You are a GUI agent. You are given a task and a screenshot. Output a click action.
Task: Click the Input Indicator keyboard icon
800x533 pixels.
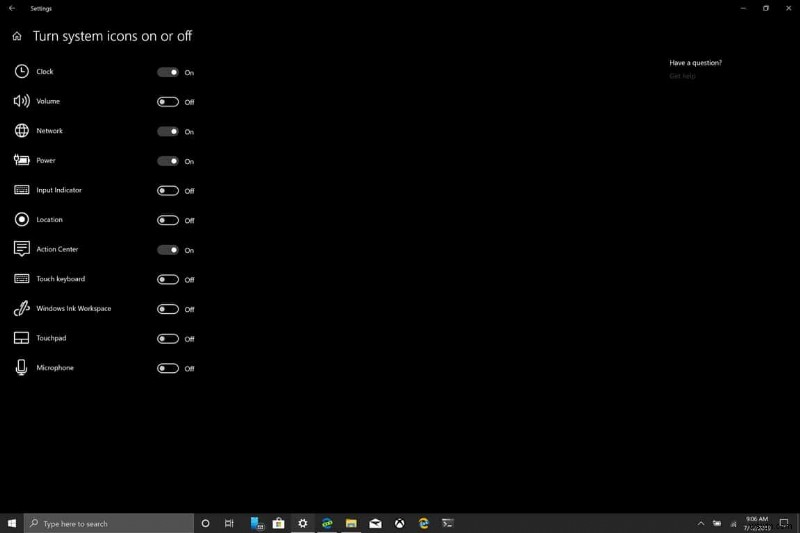tap(21, 190)
